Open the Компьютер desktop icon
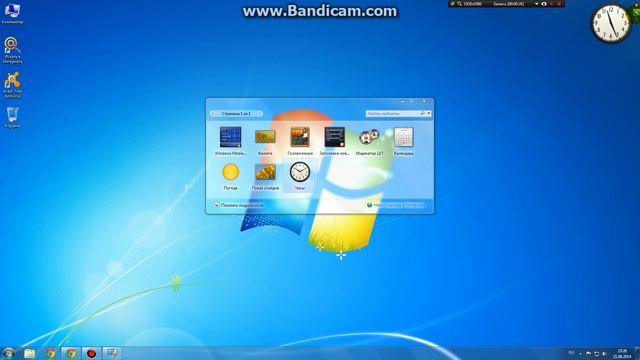The width and height of the screenshot is (640, 360). tap(12, 13)
